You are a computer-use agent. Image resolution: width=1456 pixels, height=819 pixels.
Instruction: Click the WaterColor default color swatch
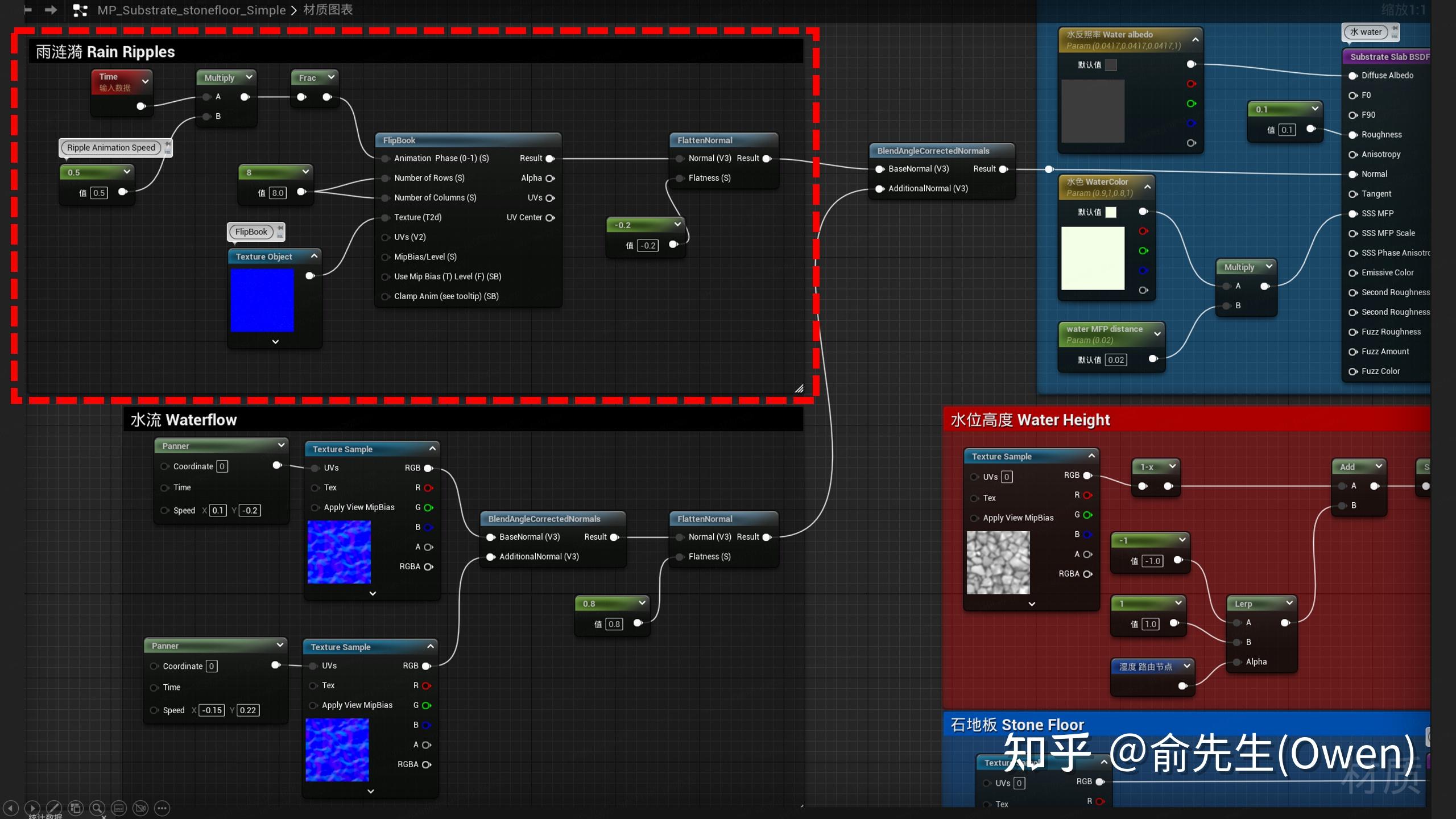click(1112, 212)
